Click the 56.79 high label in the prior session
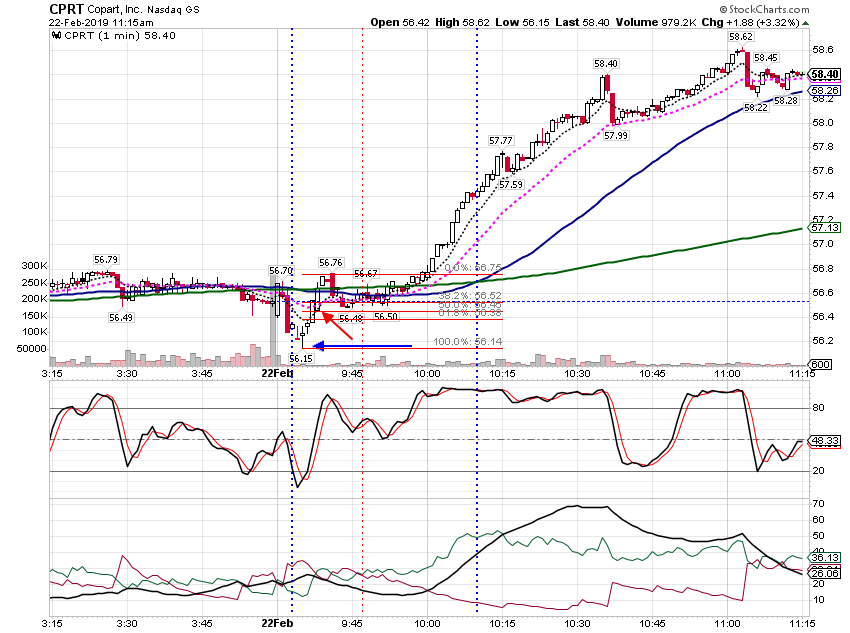Viewport: 850px width, 633px height. [x=106, y=260]
